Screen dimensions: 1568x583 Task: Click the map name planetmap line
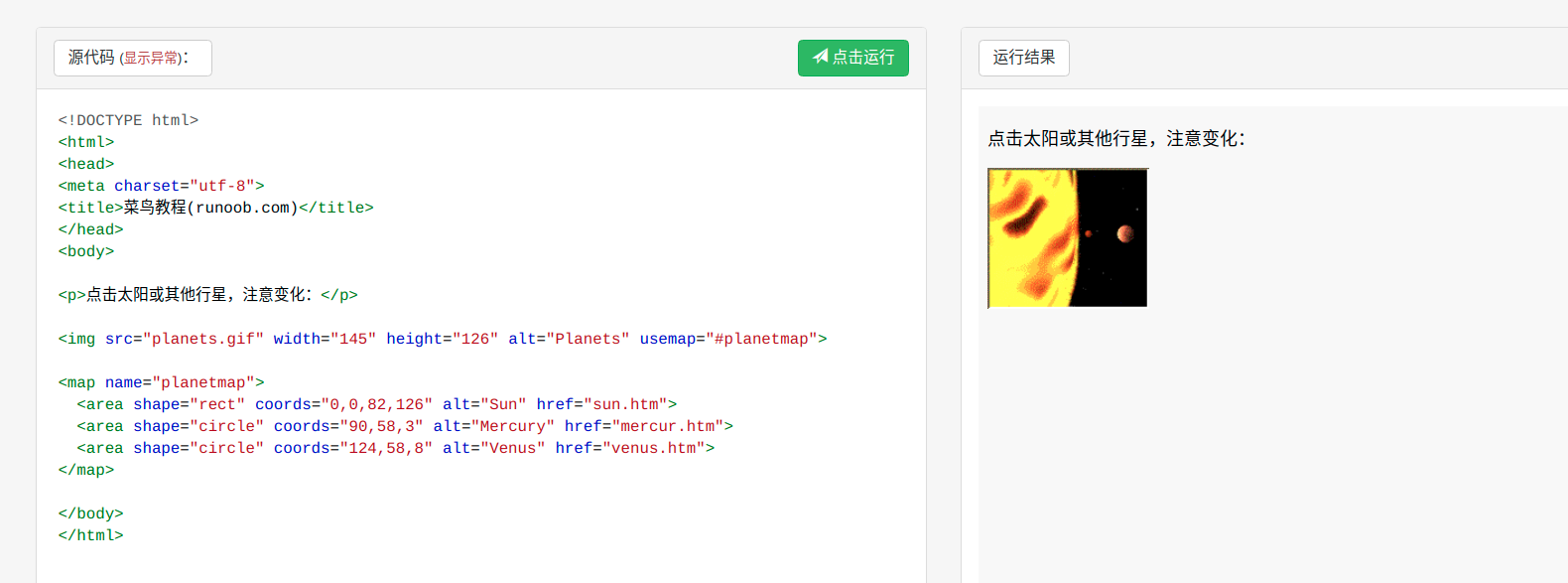tap(161, 382)
